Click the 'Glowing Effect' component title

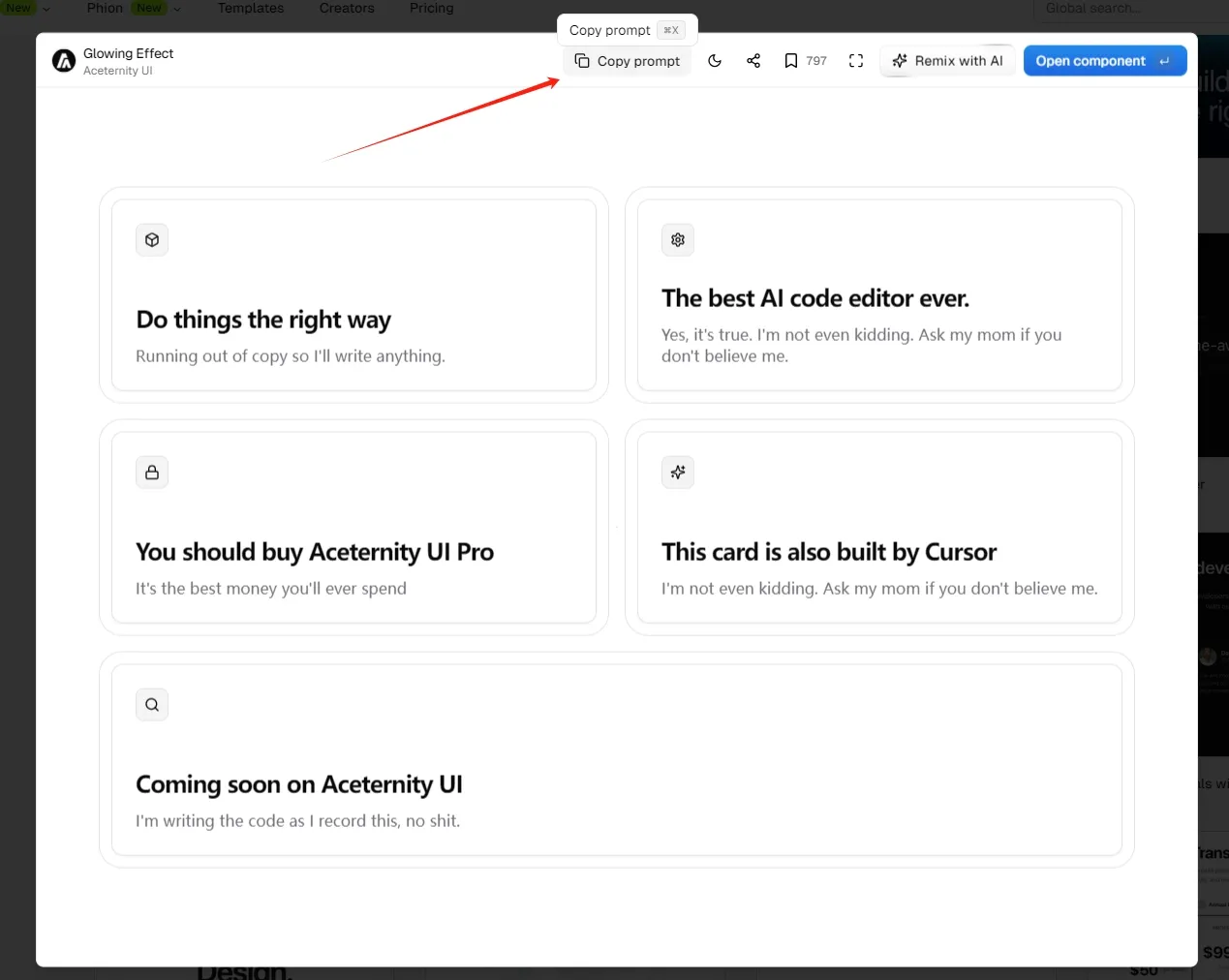[x=128, y=53]
